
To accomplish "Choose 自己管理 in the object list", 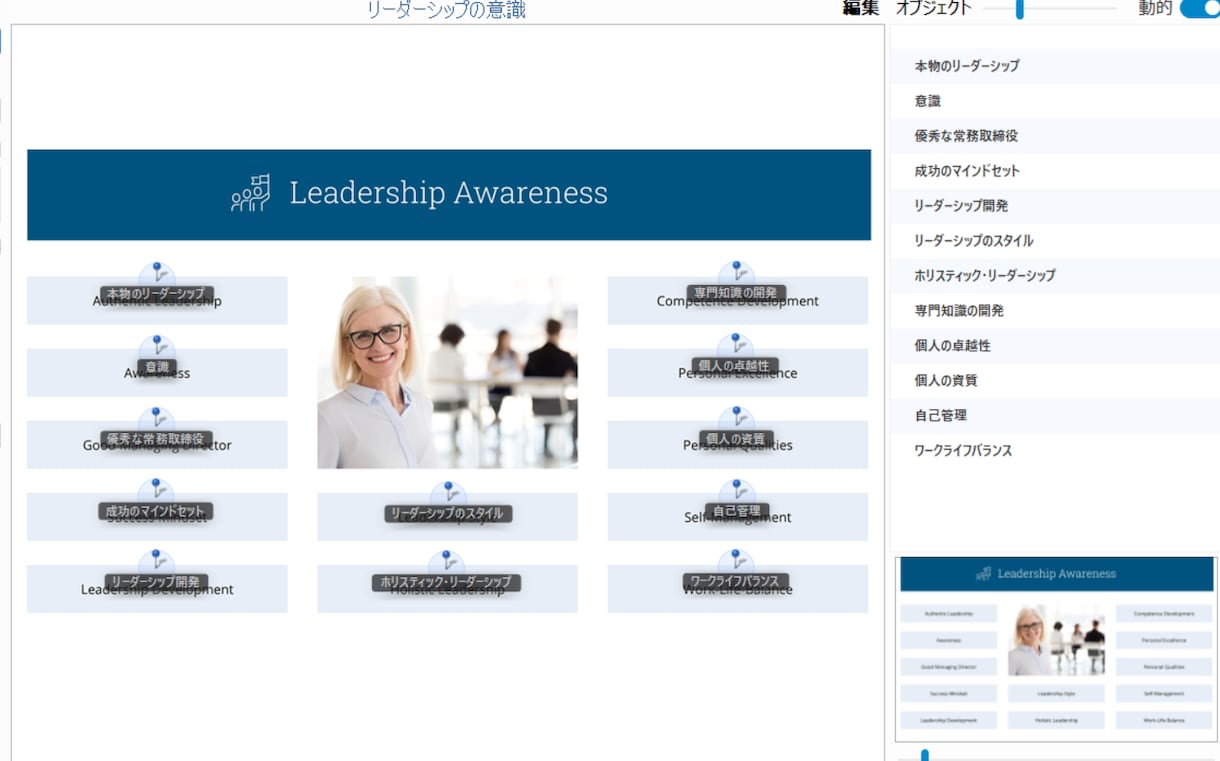I will point(1055,416).
